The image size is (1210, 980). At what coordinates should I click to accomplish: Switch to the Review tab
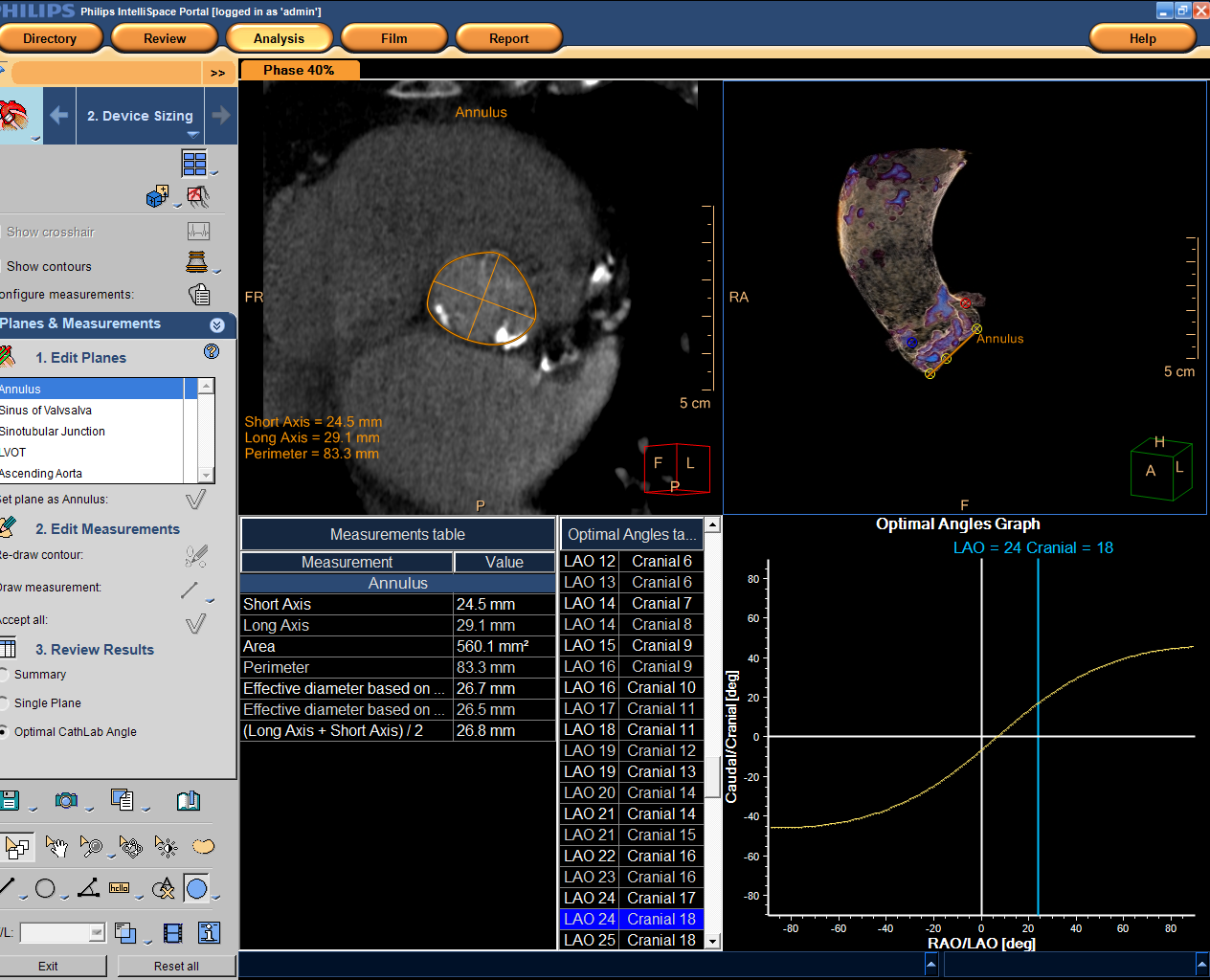(x=164, y=38)
